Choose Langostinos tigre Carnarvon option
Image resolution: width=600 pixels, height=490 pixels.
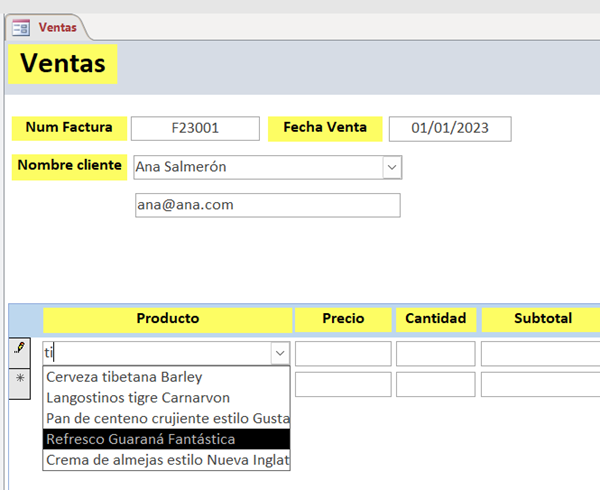pos(138,398)
